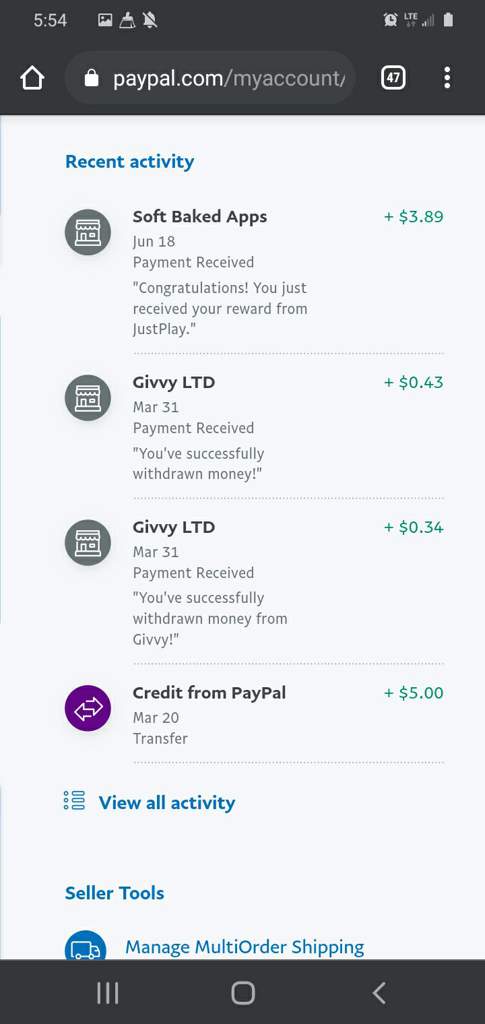
Task: Open the tab switcher showing 47 tabs
Action: tap(393, 78)
